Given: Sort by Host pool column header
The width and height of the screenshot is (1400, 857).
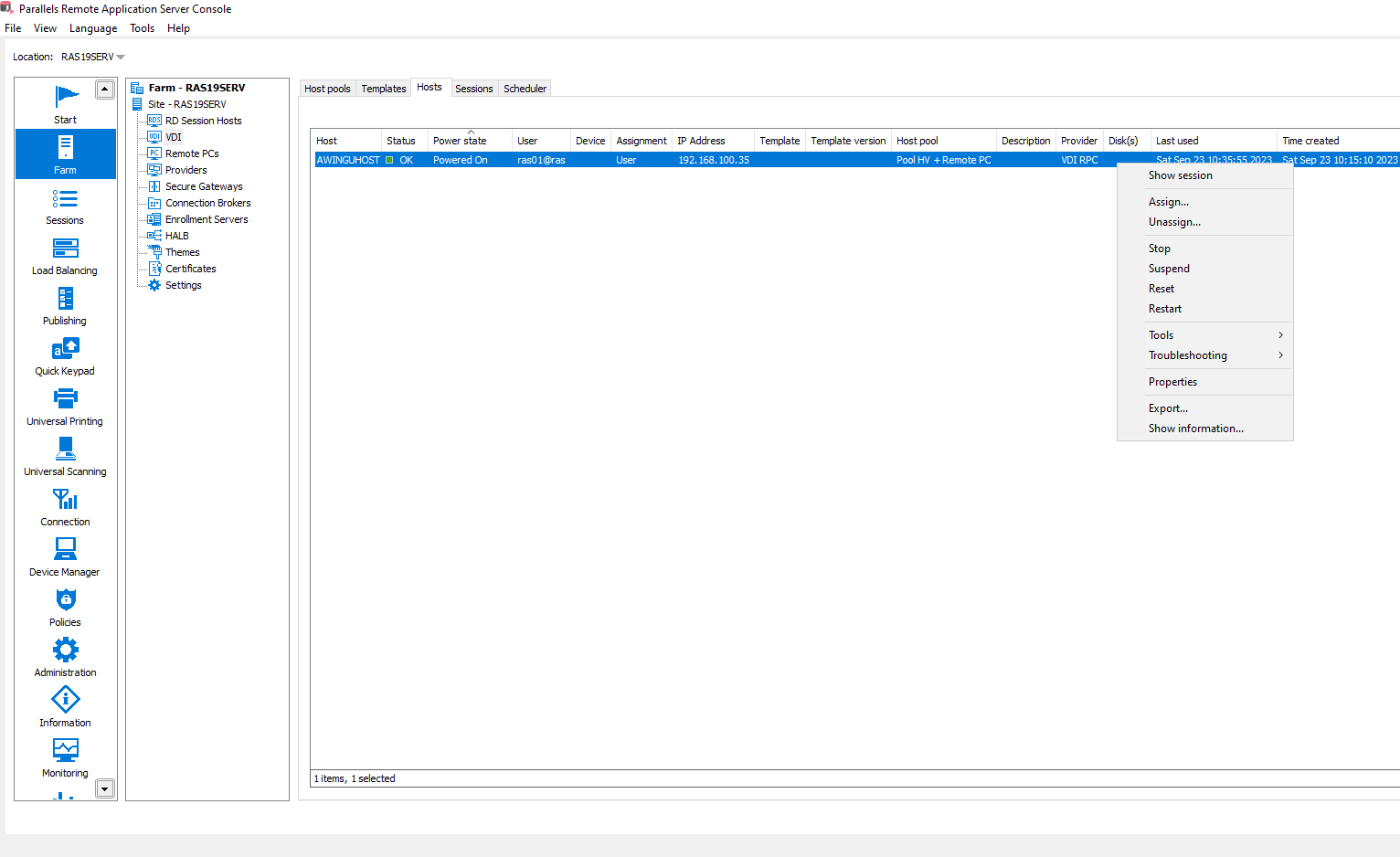Looking at the screenshot, I should click(943, 141).
